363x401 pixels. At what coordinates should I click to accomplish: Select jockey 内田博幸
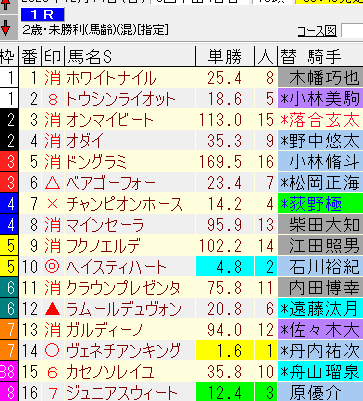click(x=321, y=288)
